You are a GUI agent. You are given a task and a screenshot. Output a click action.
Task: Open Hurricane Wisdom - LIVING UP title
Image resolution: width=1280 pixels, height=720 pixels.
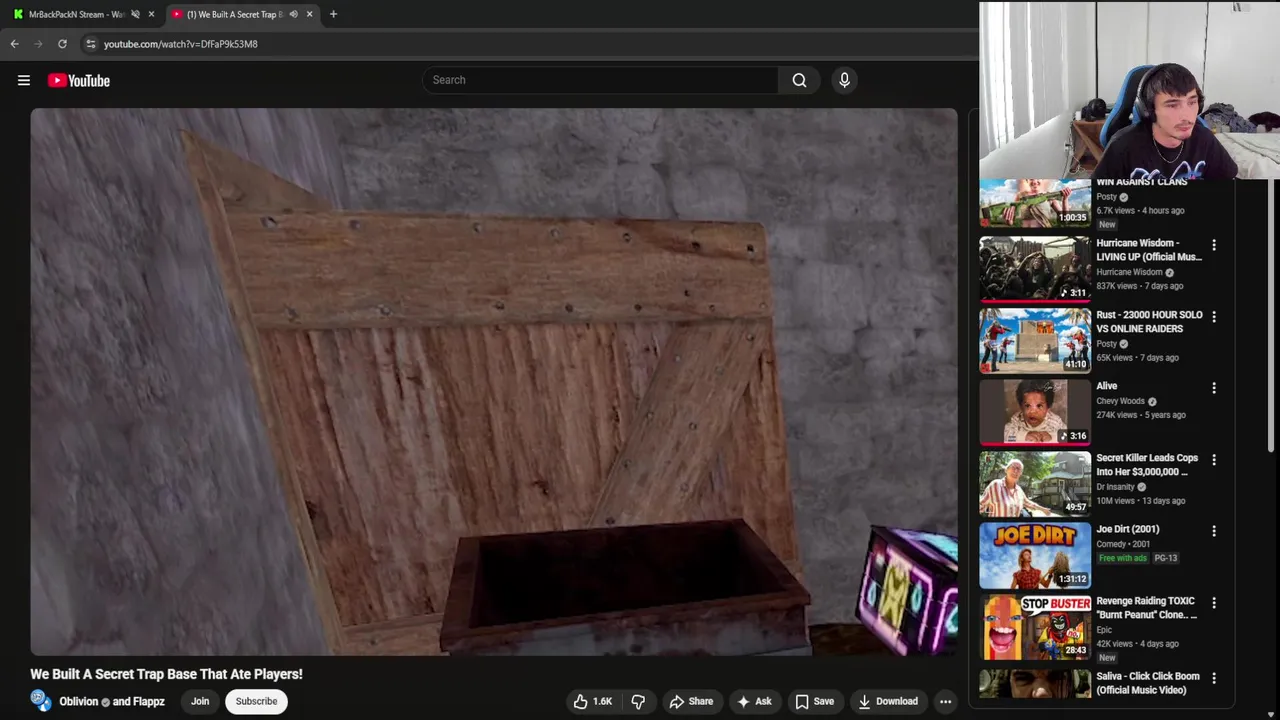coord(1149,250)
